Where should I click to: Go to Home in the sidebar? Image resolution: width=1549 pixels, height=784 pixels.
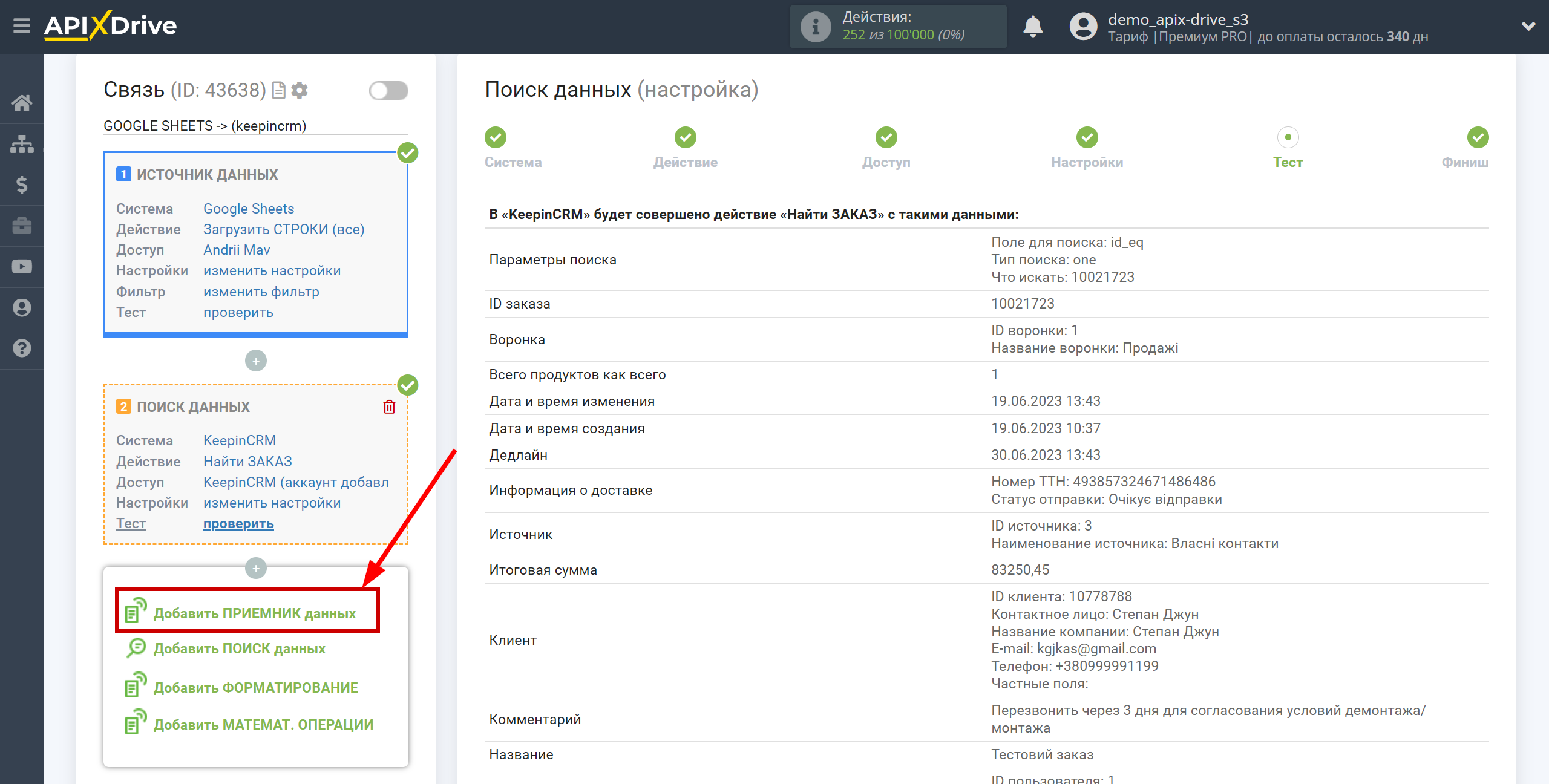click(x=22, y=103)
